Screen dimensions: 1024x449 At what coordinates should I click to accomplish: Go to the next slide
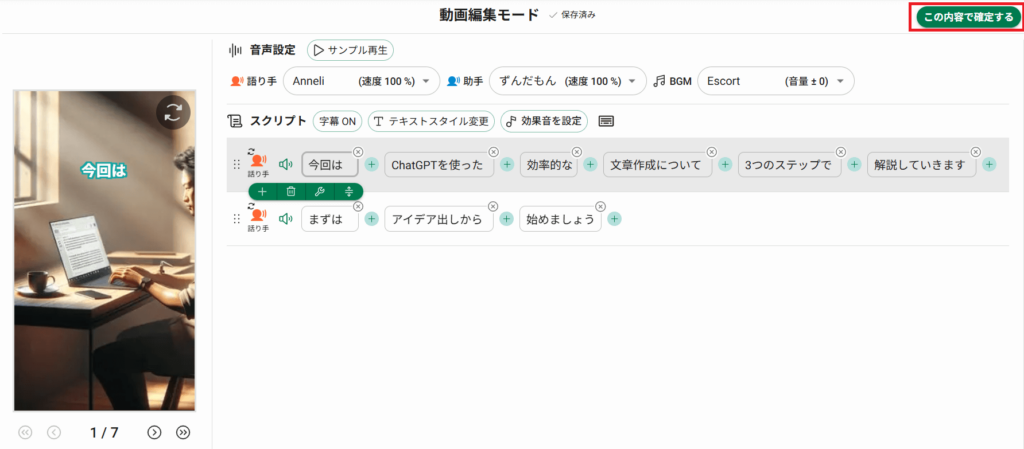(x=155, y=432)
